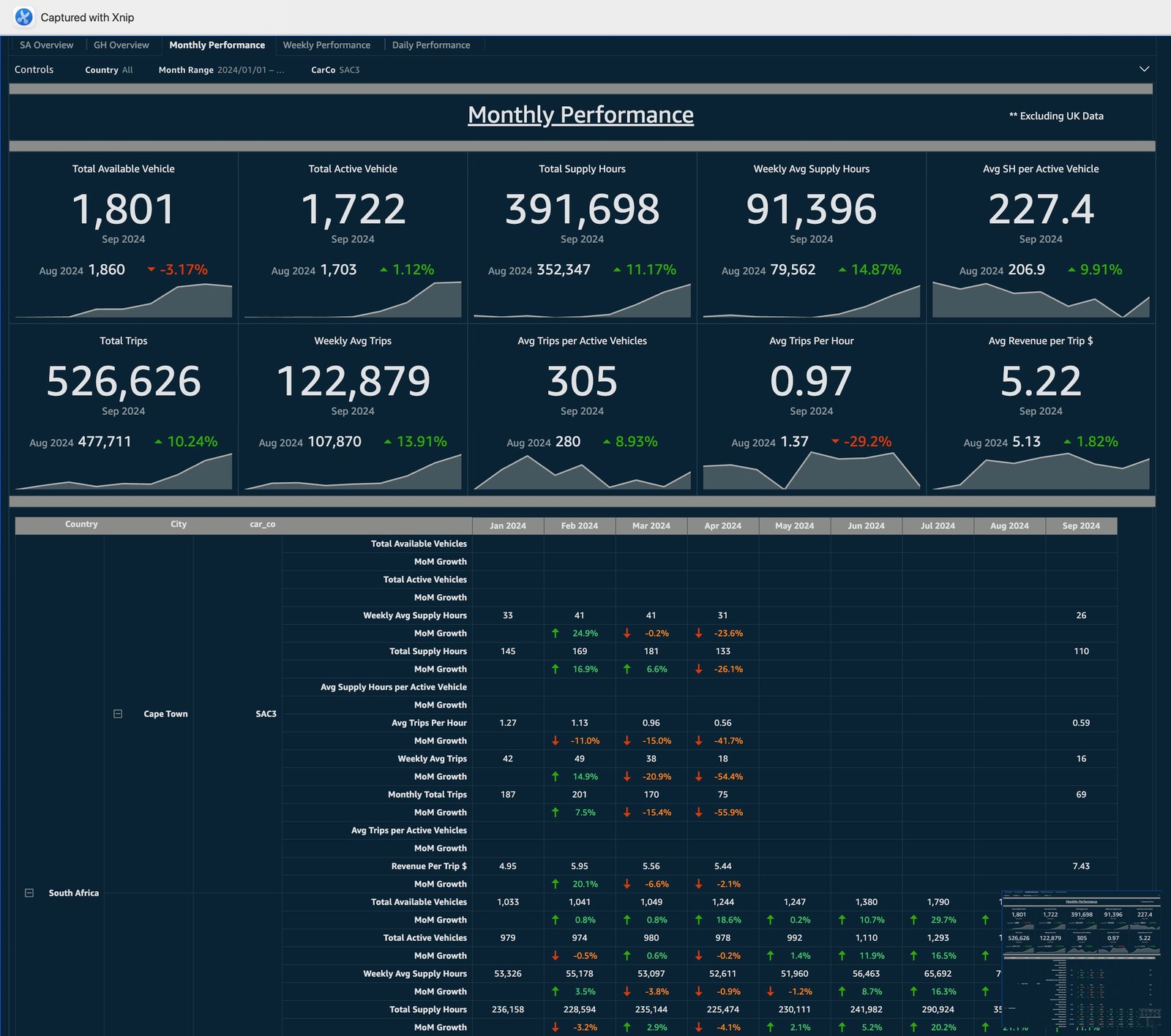Viewport: 1171px width, 1036px height.
Task: Collapse the South Africa country row
Action: pos(29,893)
